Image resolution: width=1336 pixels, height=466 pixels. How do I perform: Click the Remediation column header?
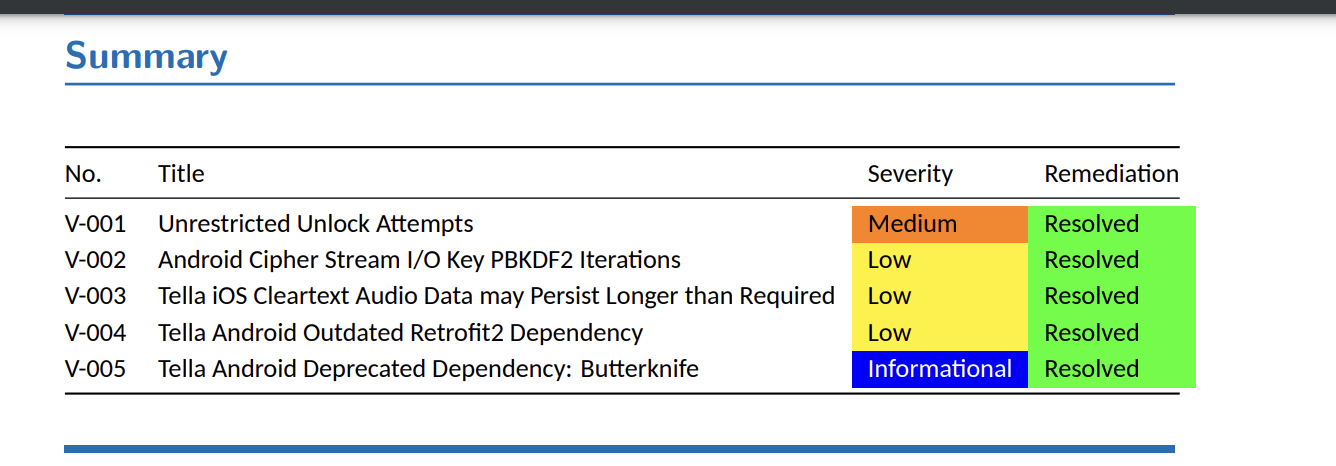(1112, 174)
